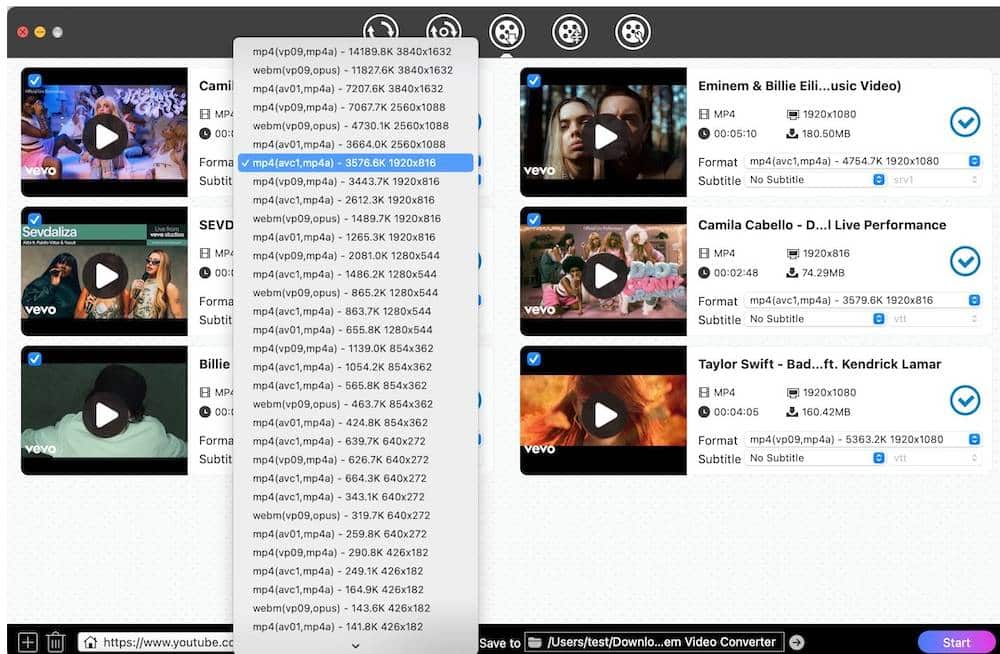Image resolution: width=1000 pixels, height=654 pixels.
Task: Click the blue check circle on Eminem video
Action: (965, 123)
